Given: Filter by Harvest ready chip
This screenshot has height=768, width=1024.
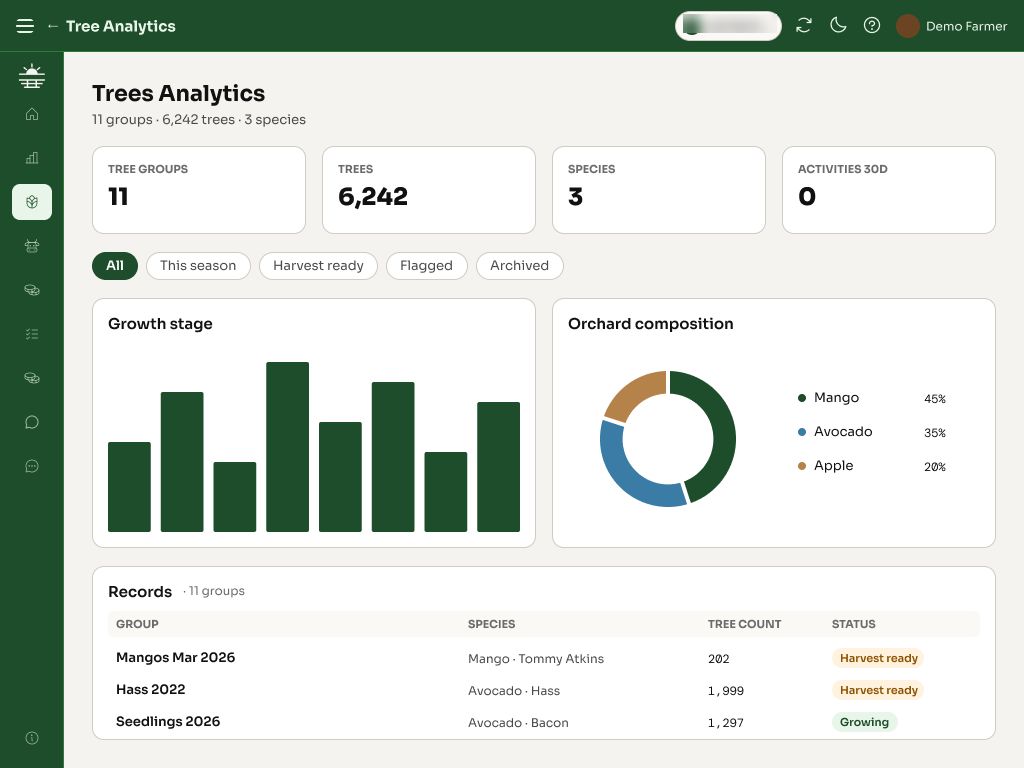Looking at the screenshot, I should (x=318, y=266).
